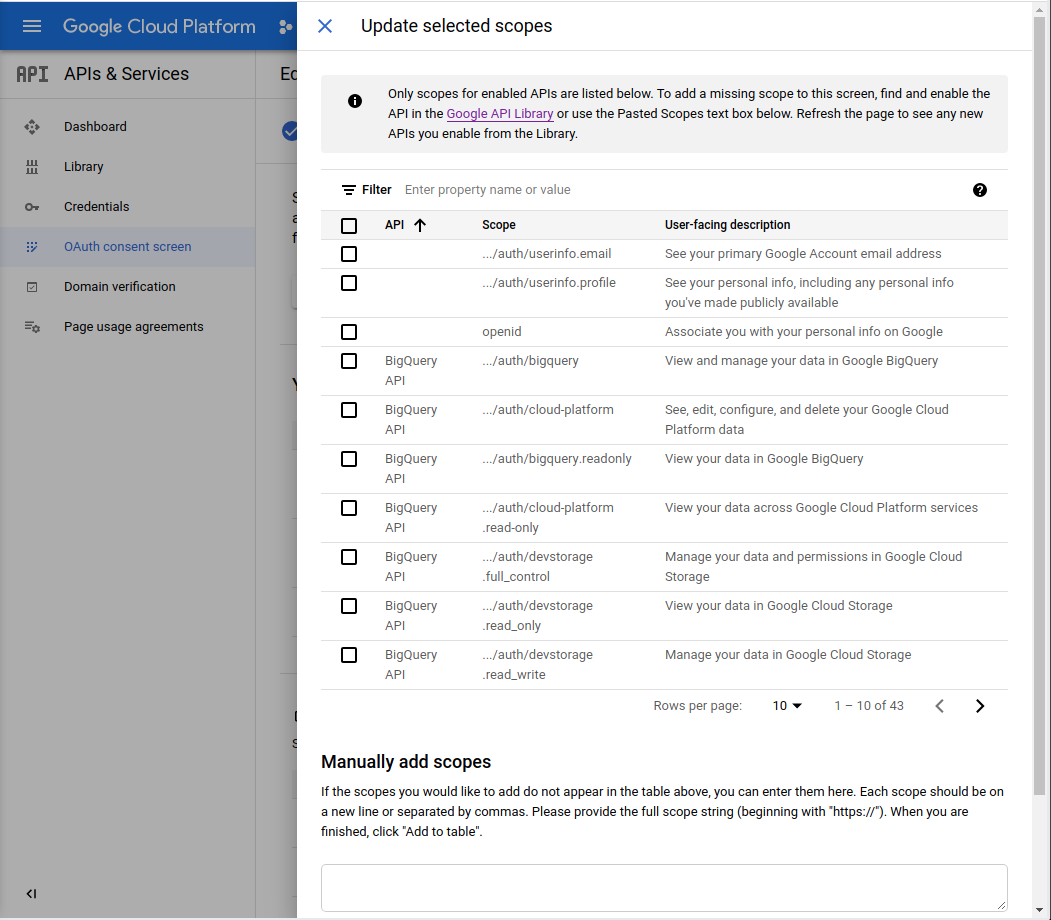Toggle the select-all header checkbox
1051x920 pixels.
click(349, 226)
